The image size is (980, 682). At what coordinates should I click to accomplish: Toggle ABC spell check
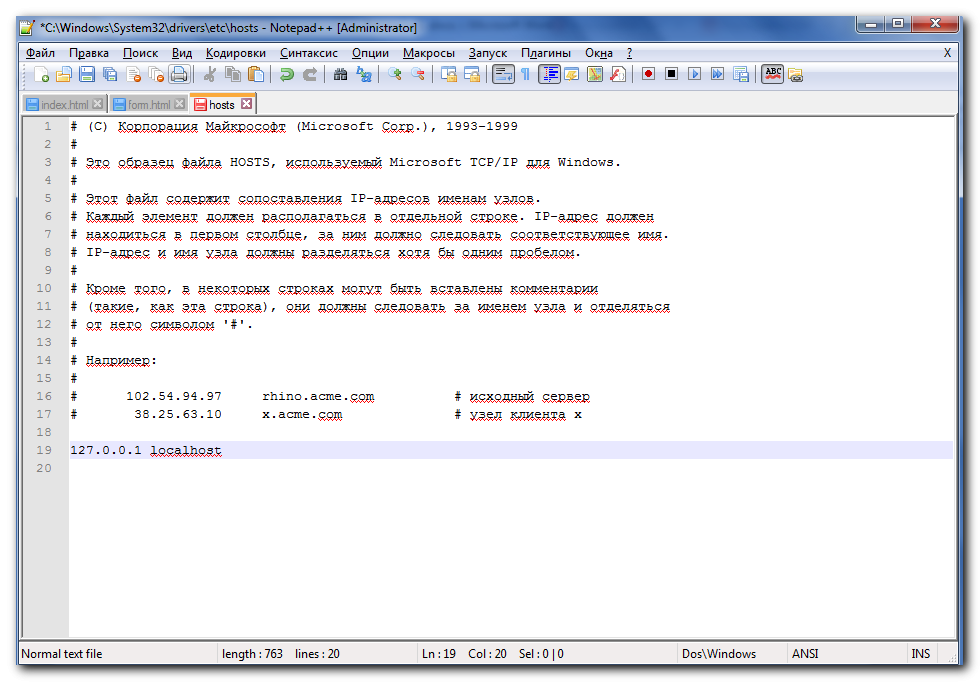coord(773,74)
